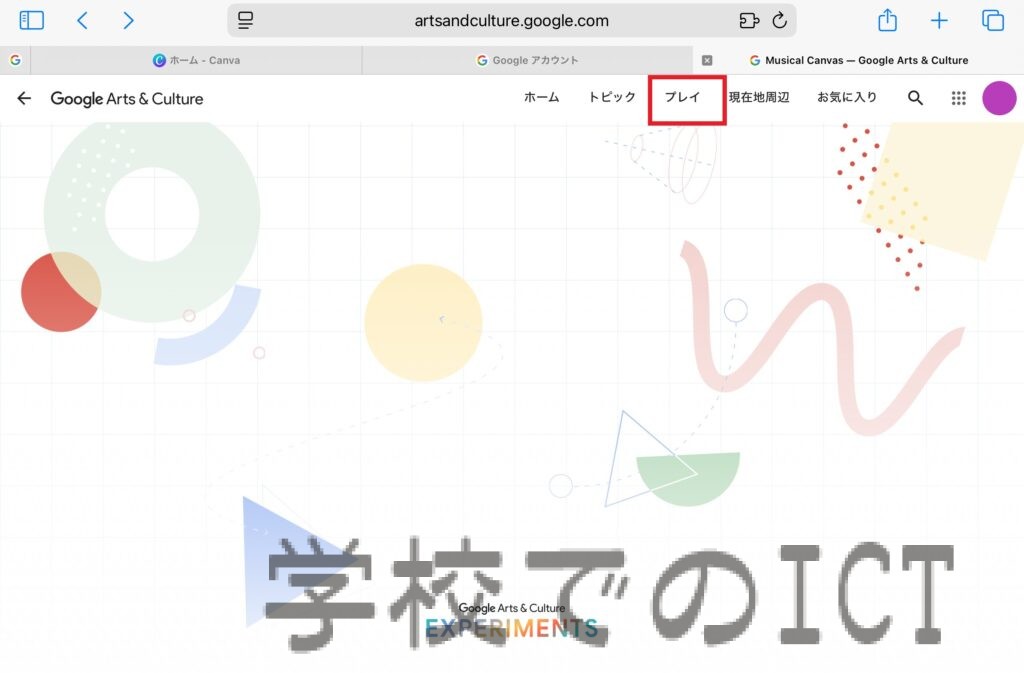Open the extensions icon in address bar
Screen dimensions: 1024x673
tap(748, 20)
